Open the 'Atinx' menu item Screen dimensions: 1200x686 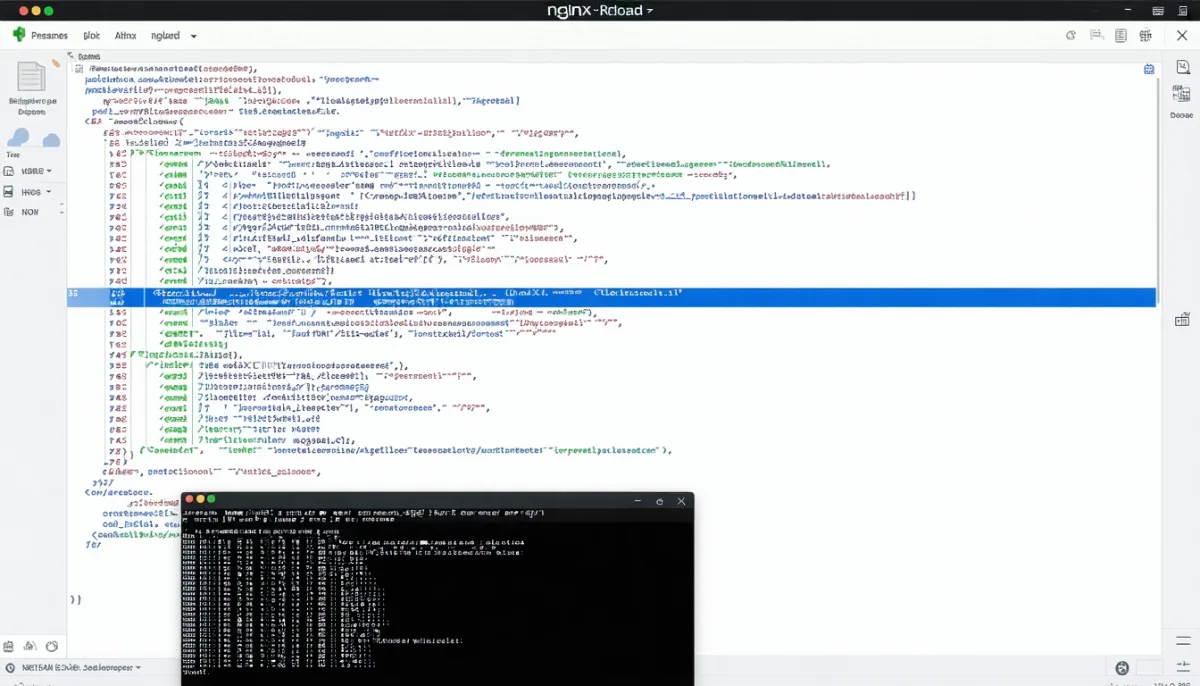(x=125, y=35)
